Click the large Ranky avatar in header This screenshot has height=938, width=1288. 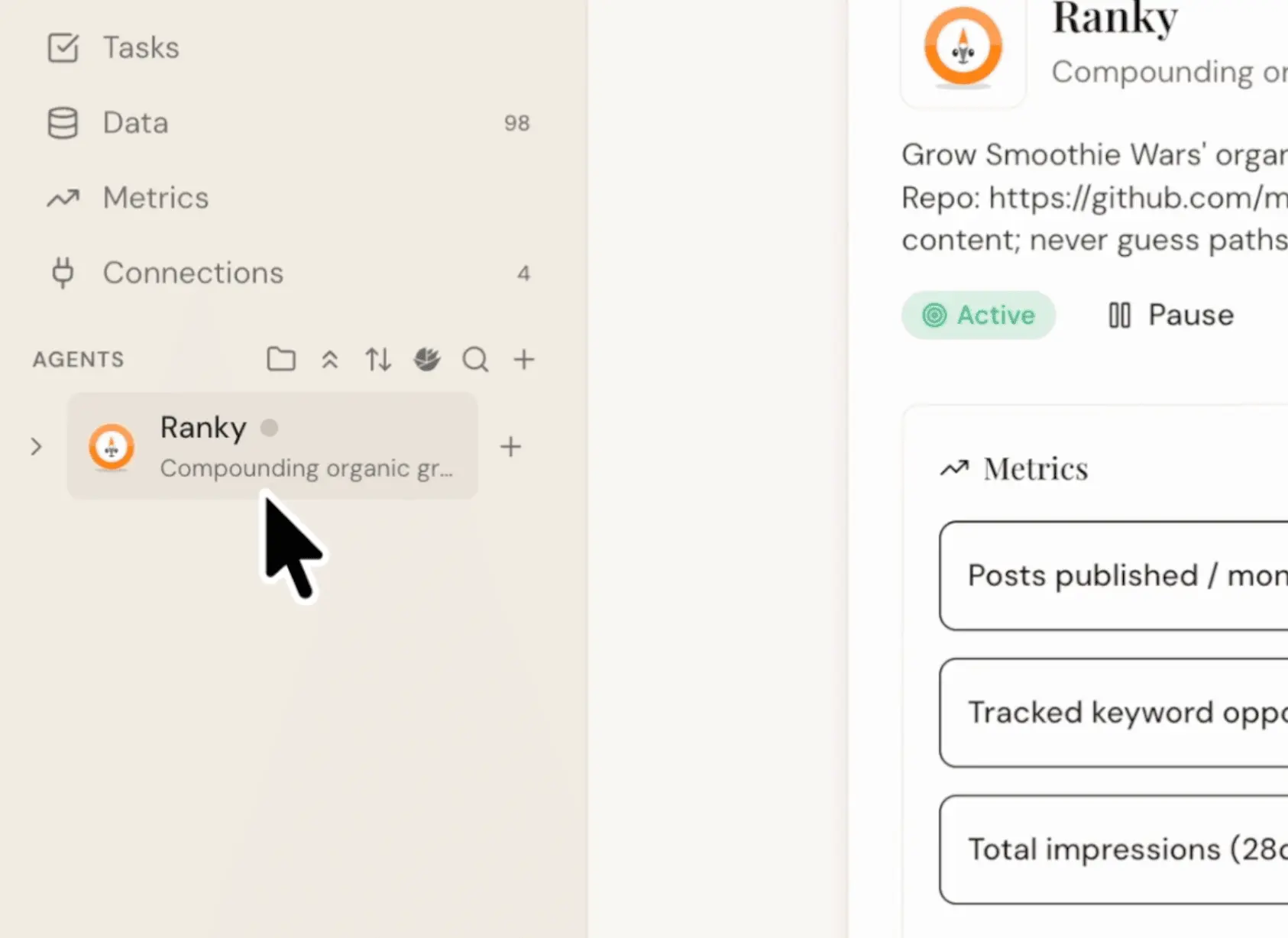tap(963, 47)
